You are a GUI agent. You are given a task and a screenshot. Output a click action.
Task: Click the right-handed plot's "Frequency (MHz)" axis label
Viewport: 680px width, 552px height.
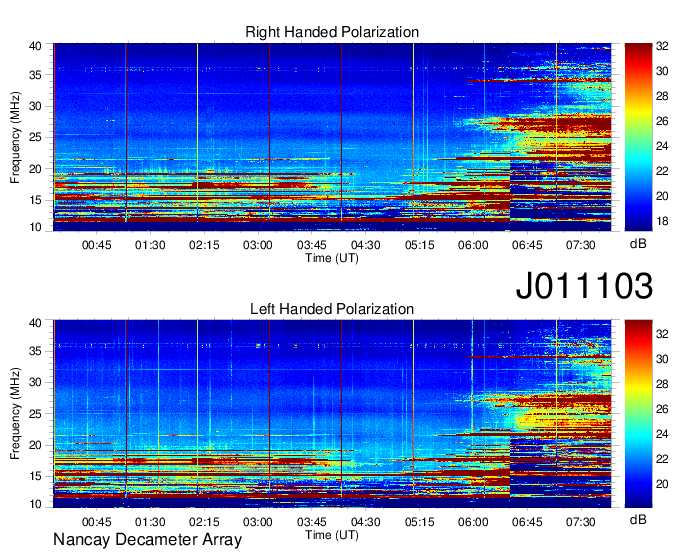pyautogui.click(x=15, y=137)
